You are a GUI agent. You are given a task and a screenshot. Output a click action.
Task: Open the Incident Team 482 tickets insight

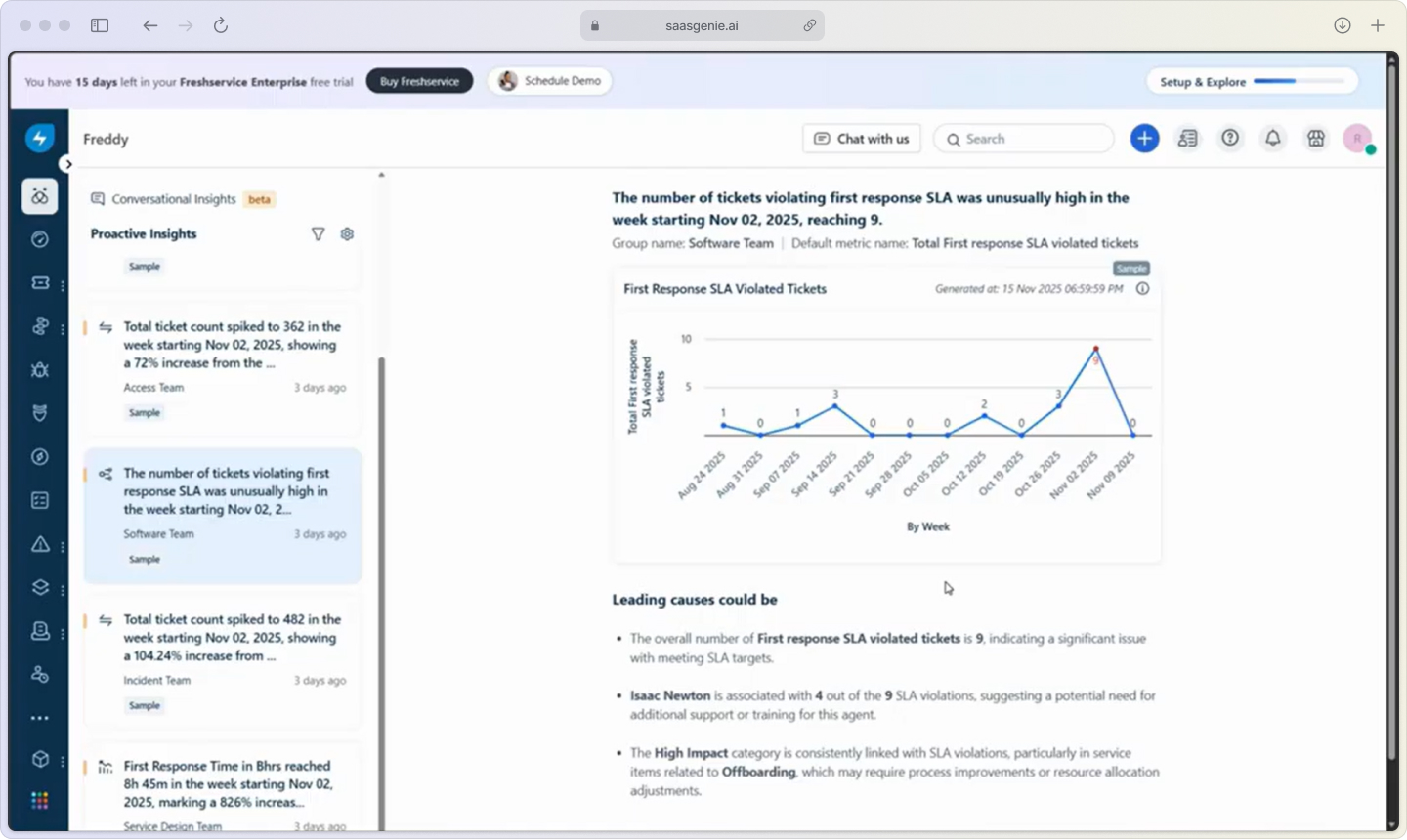(x=223, y=662)
